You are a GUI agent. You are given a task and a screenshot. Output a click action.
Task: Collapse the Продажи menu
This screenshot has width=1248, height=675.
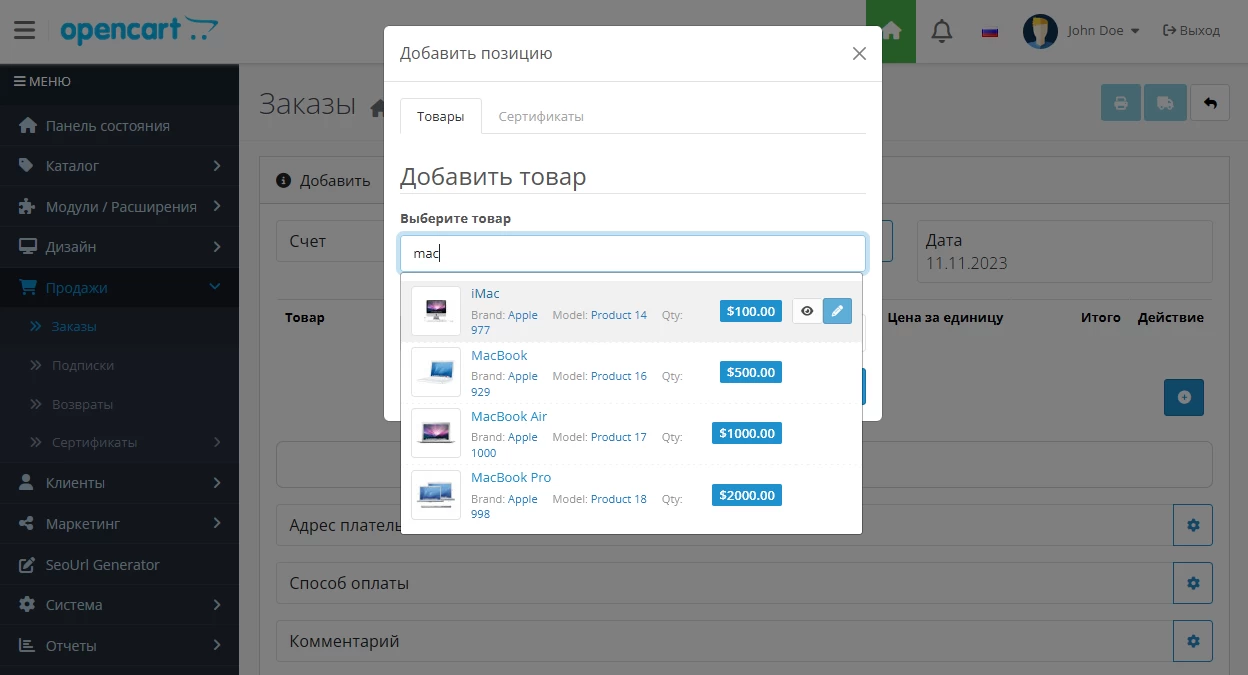pos(119,288)
